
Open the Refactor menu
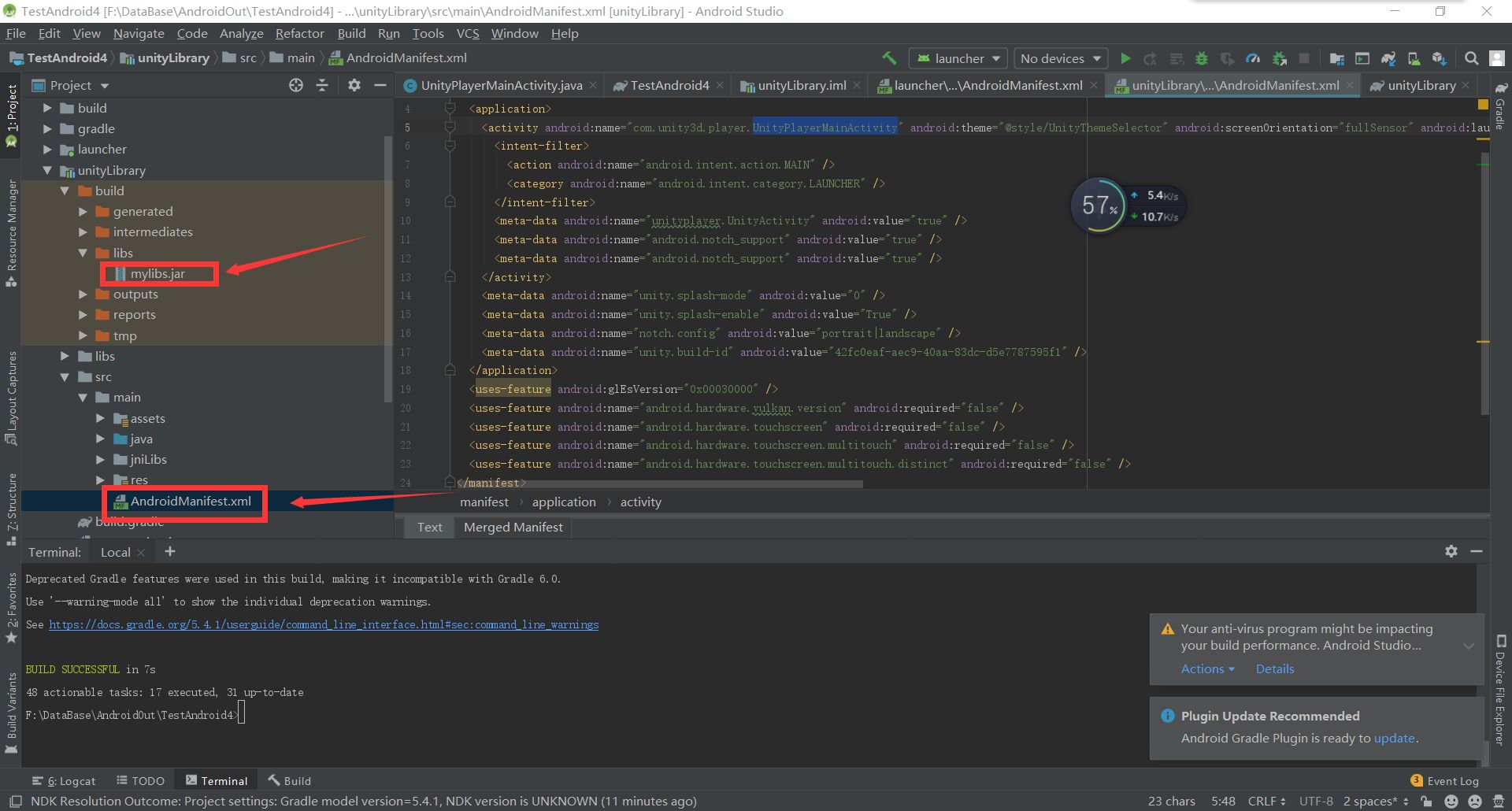[x=299, y=33]
